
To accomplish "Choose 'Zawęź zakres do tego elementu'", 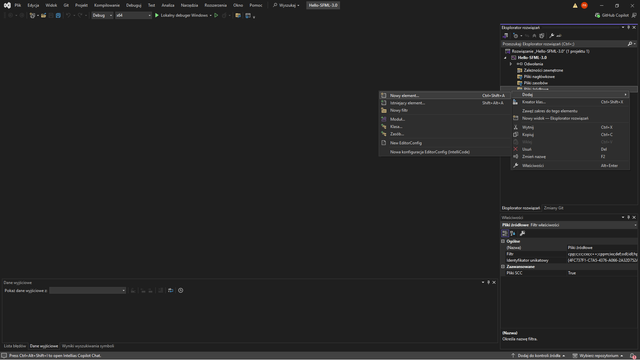I will click(570, 111).
